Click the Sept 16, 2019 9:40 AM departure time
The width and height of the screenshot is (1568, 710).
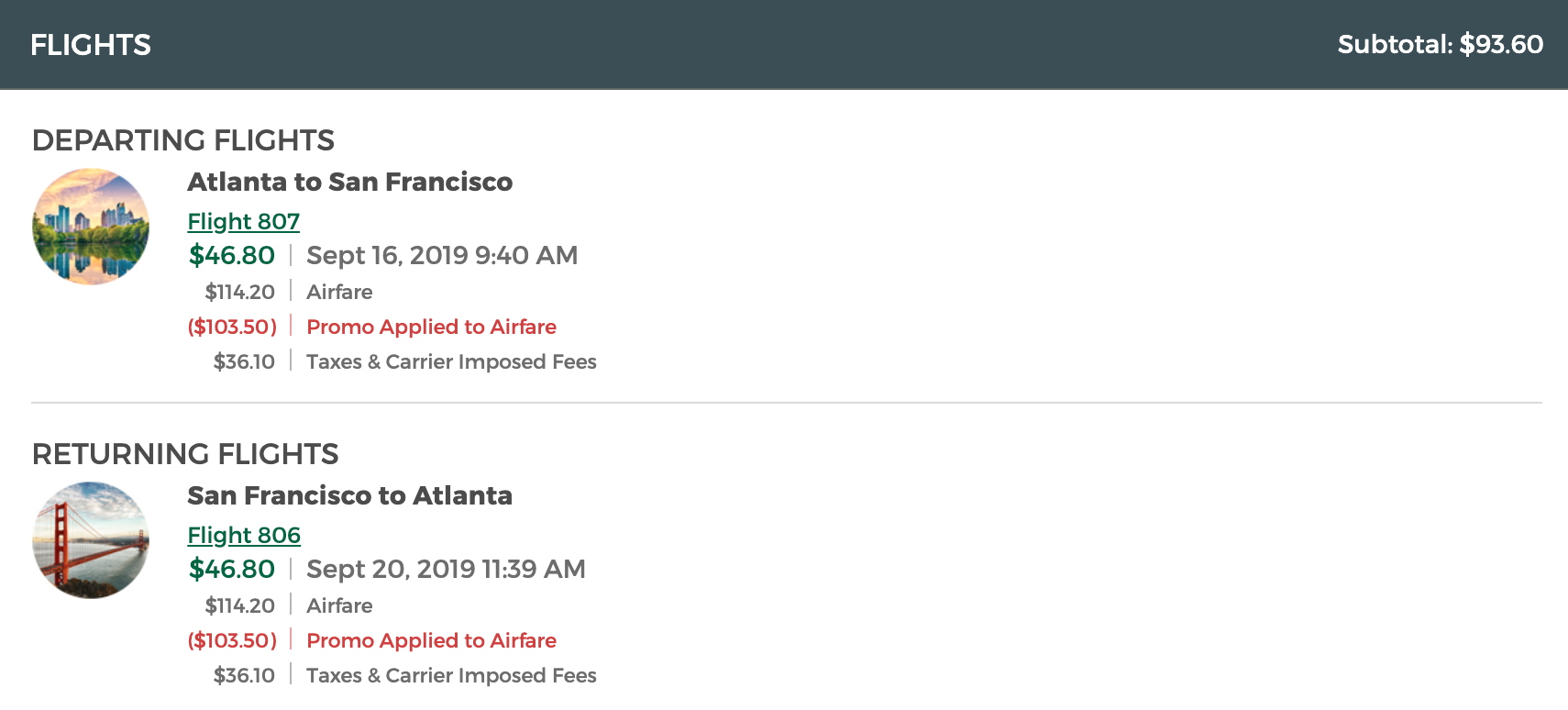tap(442, 255)
